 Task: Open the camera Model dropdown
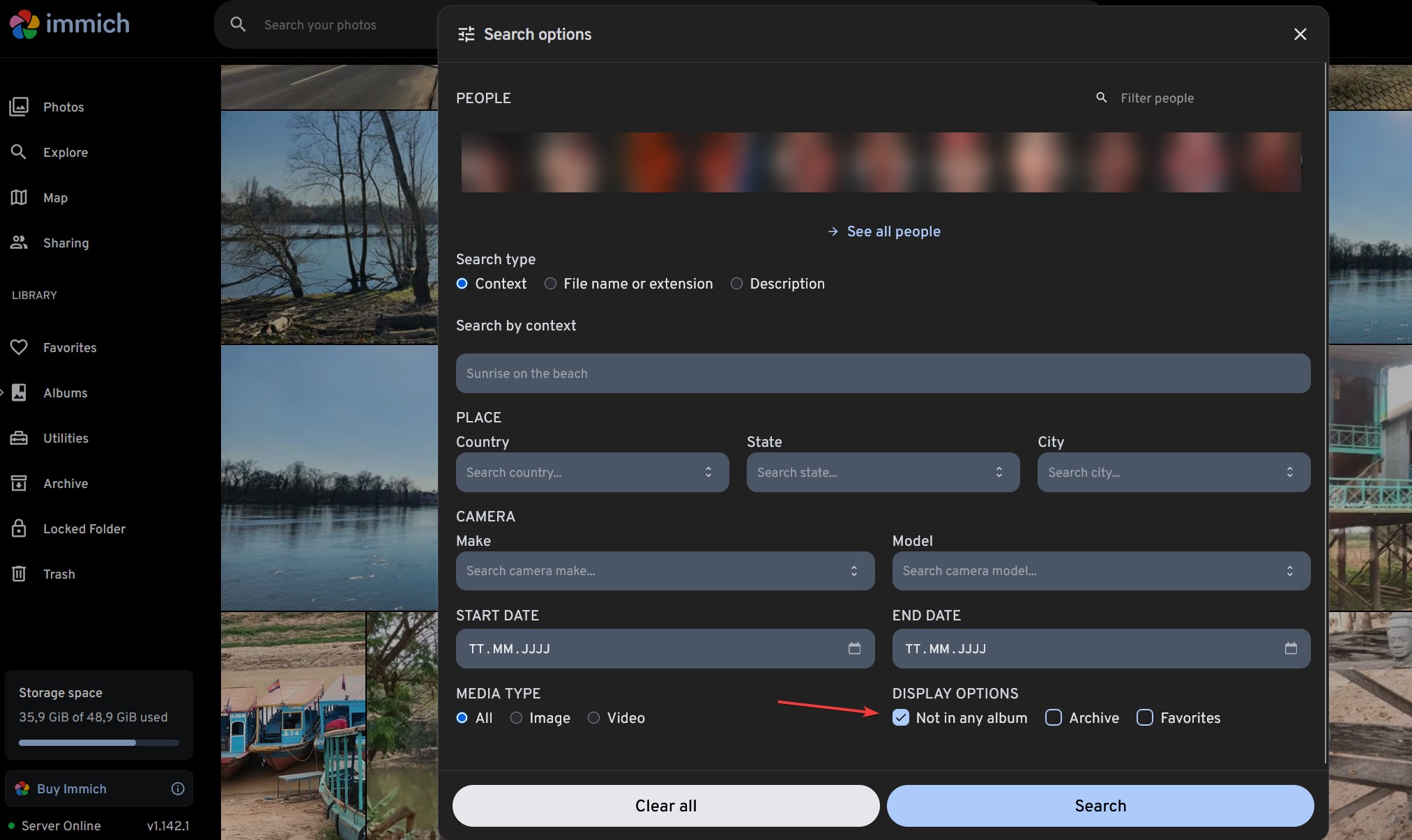1289,571
